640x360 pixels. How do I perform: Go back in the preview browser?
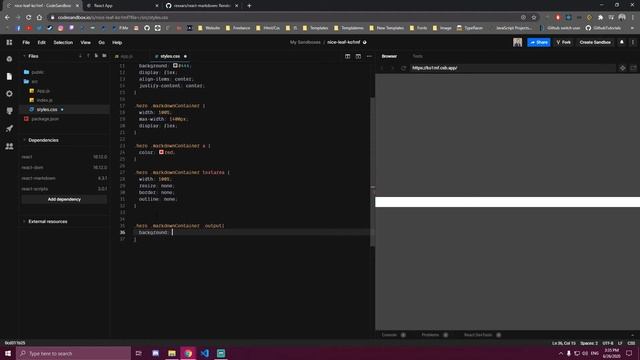click(x=382, y=68)
